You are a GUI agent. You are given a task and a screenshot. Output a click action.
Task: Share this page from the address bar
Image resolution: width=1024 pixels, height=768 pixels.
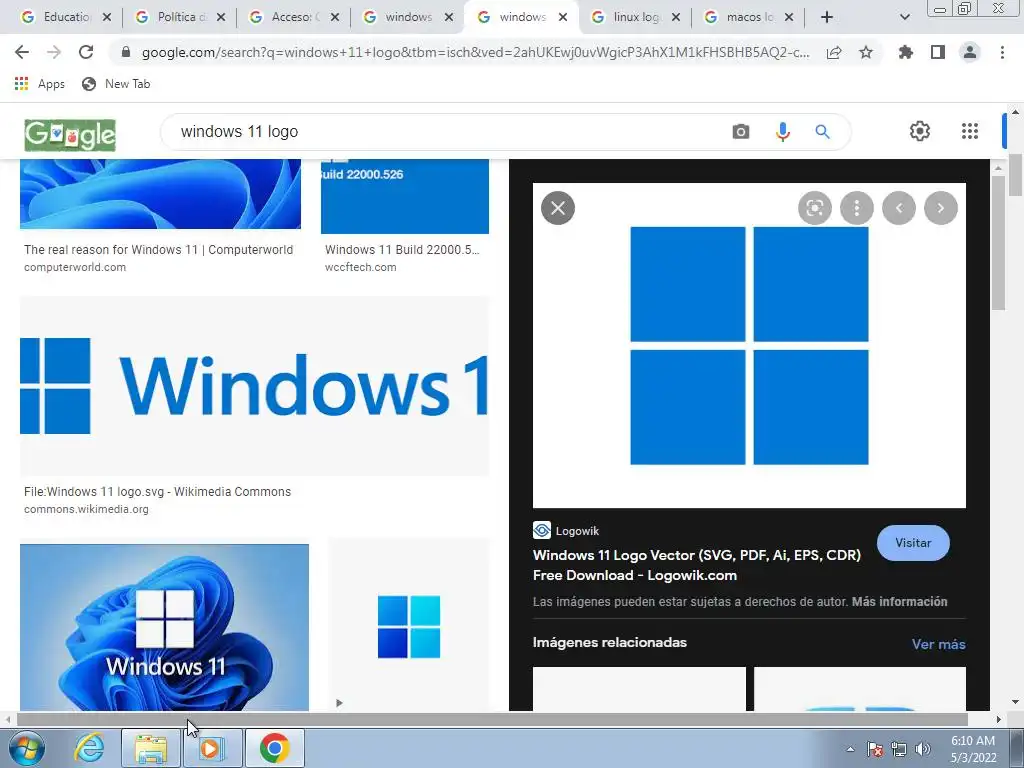834,53
